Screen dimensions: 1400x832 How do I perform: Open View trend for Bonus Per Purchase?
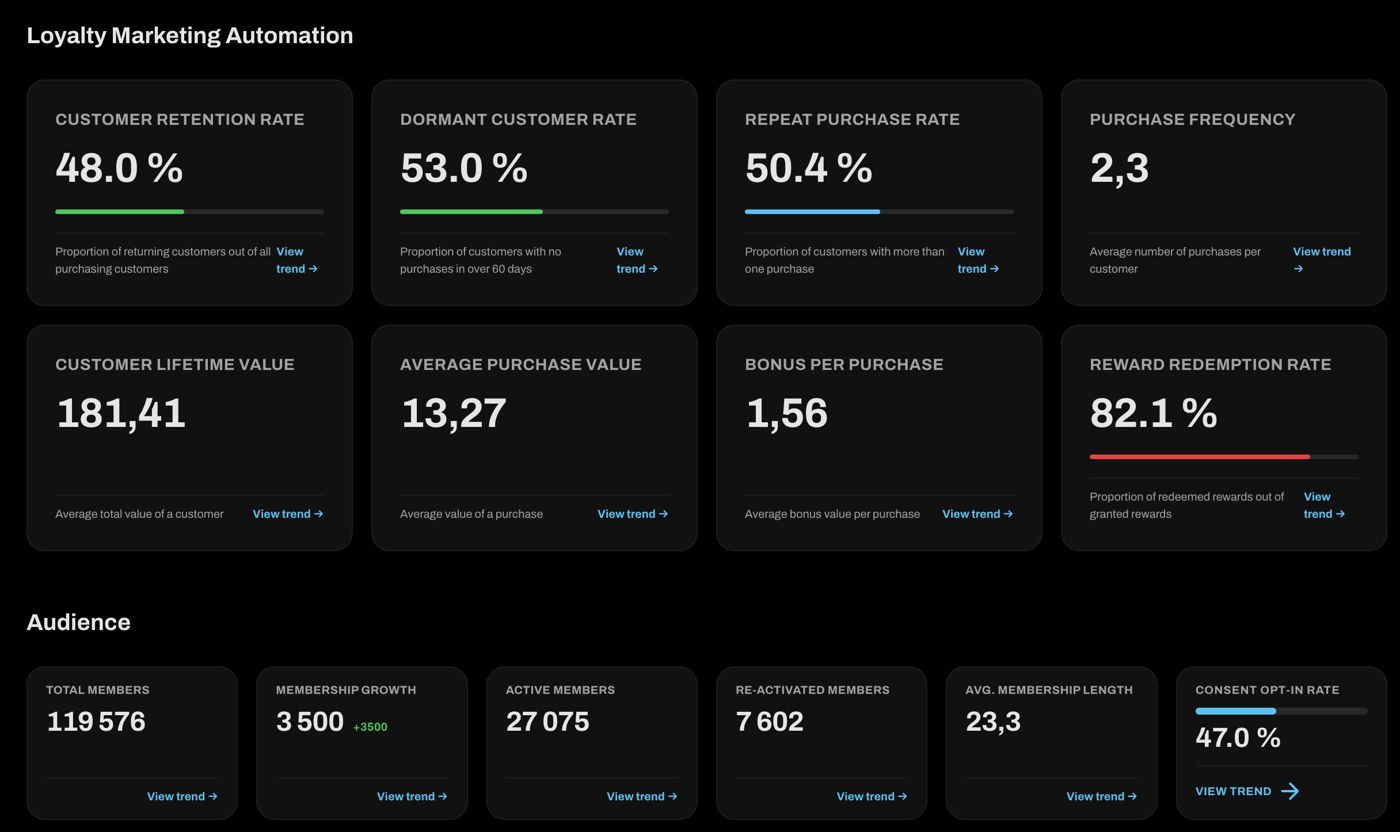[x=978, y=514]
